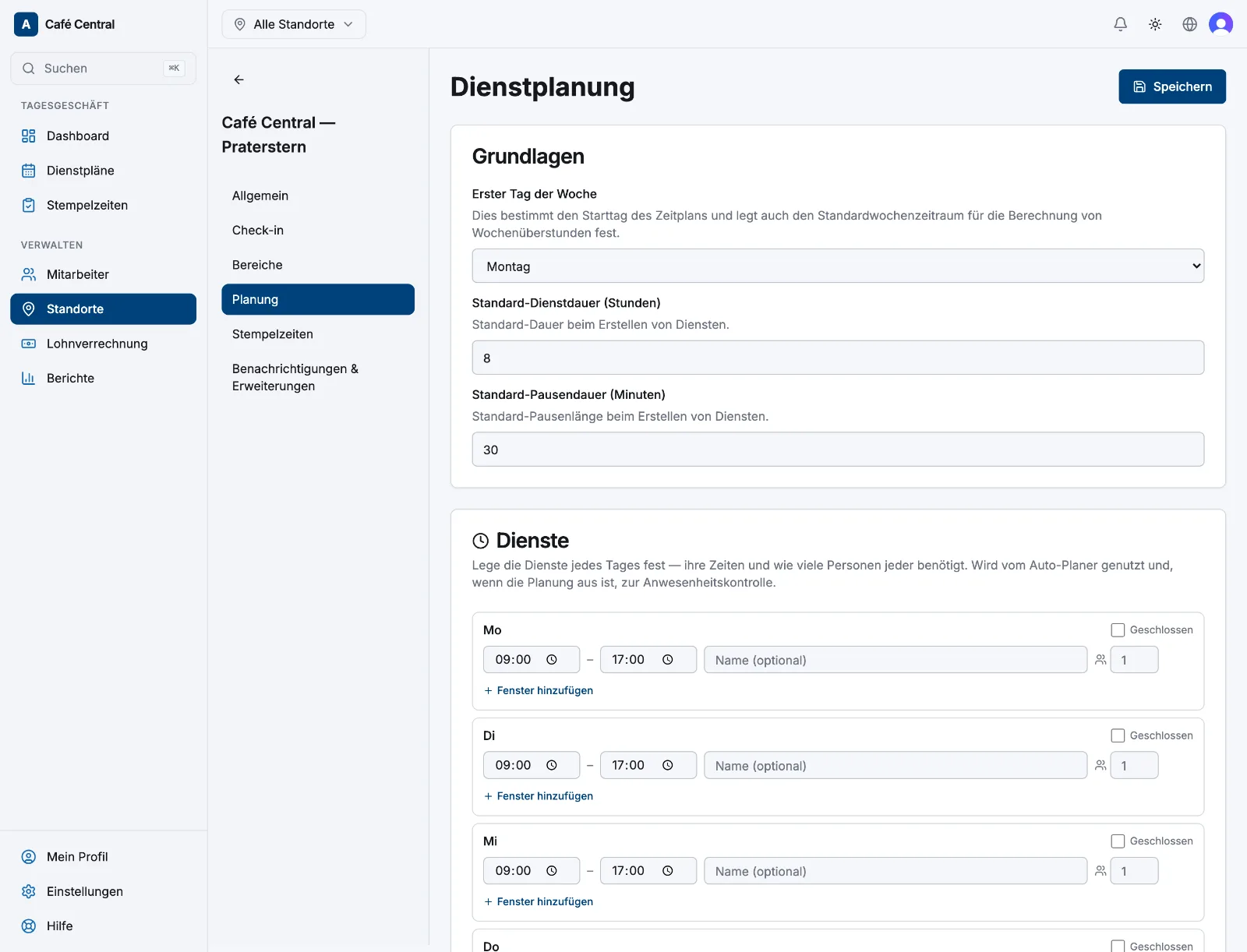Image resolution: width=1247 pixels, height=952 pixels.
Task: Click Mi staff count field
Action: click(1134, 871)
